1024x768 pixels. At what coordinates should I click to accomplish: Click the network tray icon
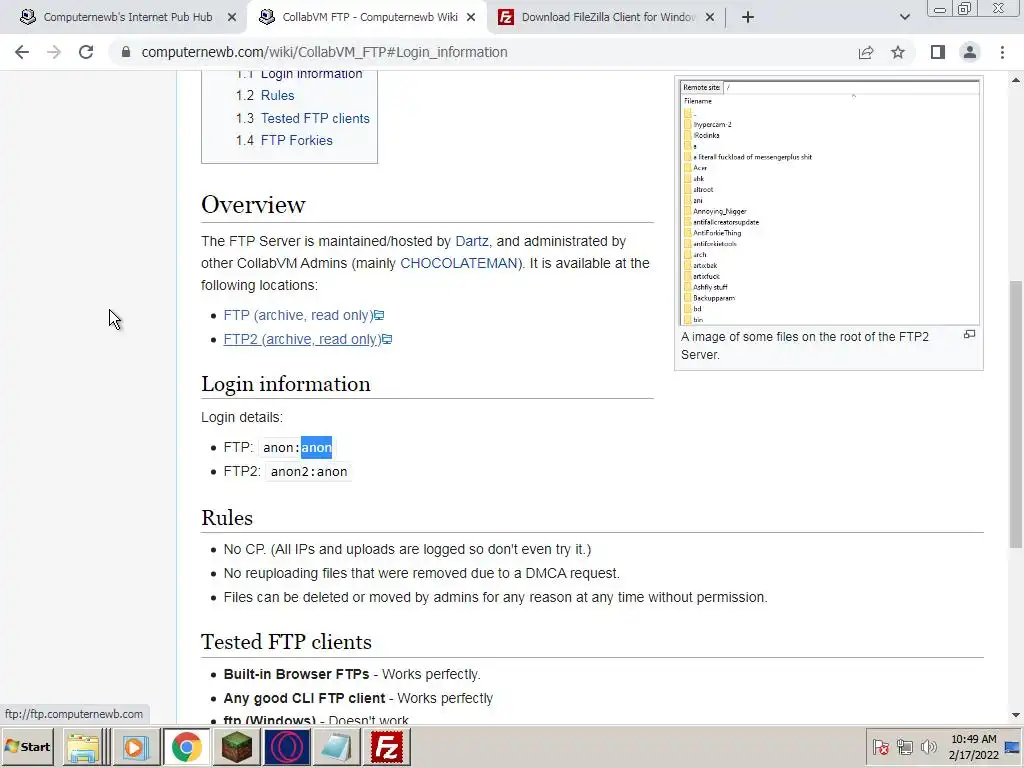tap(904, 747)
